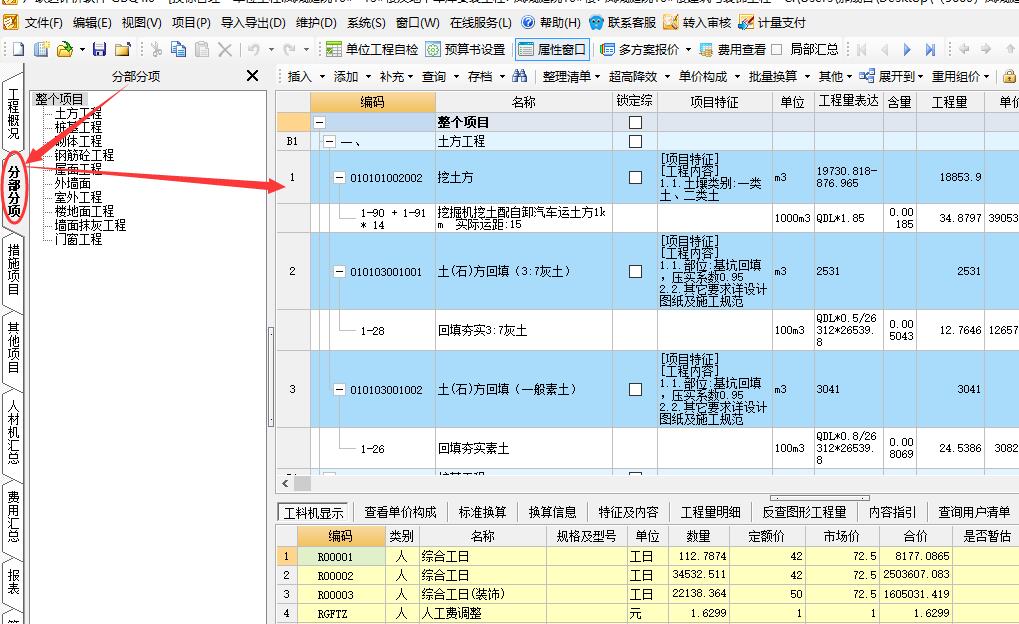Viewport: 1019px width, 624px height.
Task: Check lock box for 土方工程 row
Action: click(636, 141)
